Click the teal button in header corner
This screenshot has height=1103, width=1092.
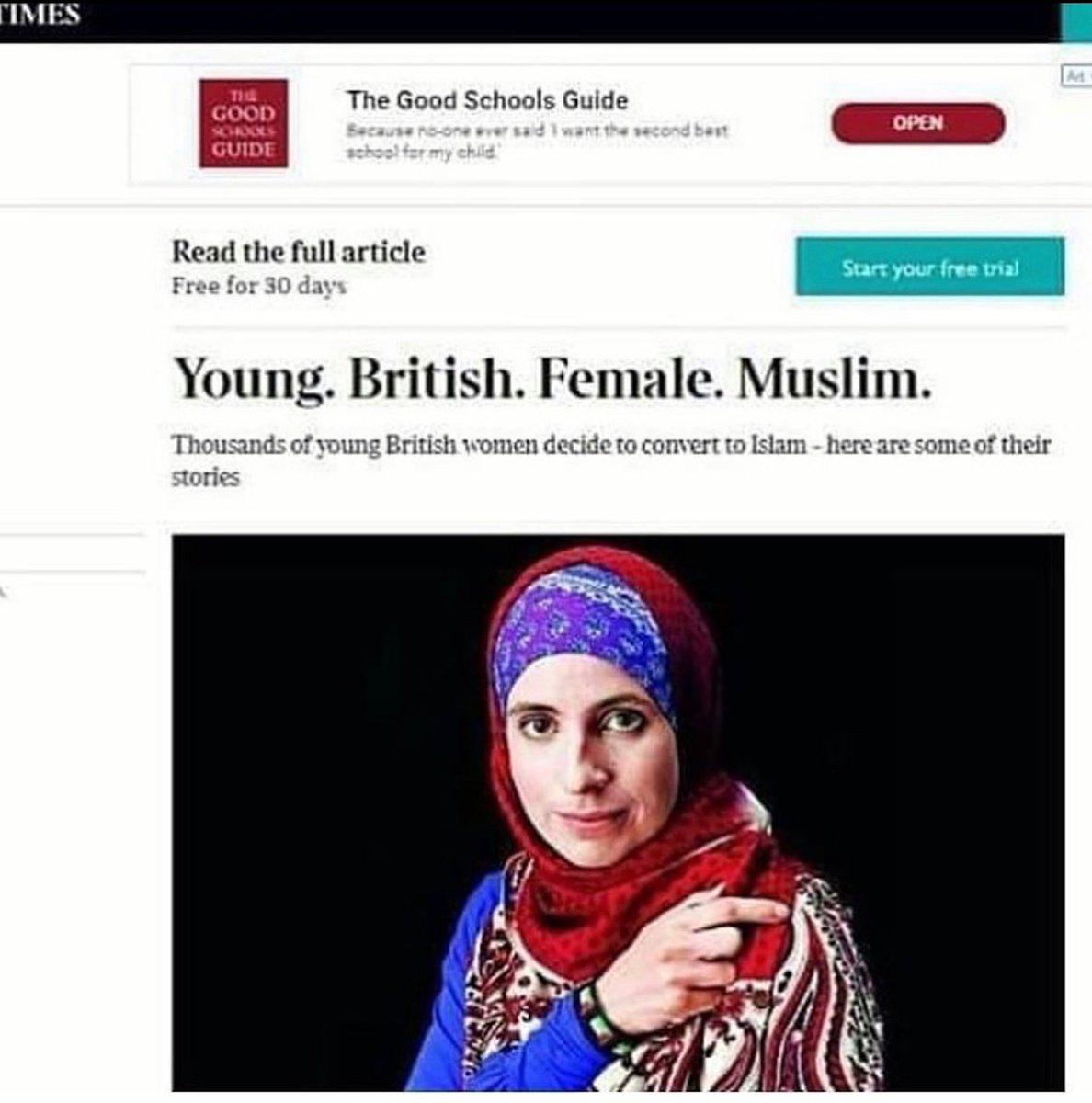[x=1076, y=20]
